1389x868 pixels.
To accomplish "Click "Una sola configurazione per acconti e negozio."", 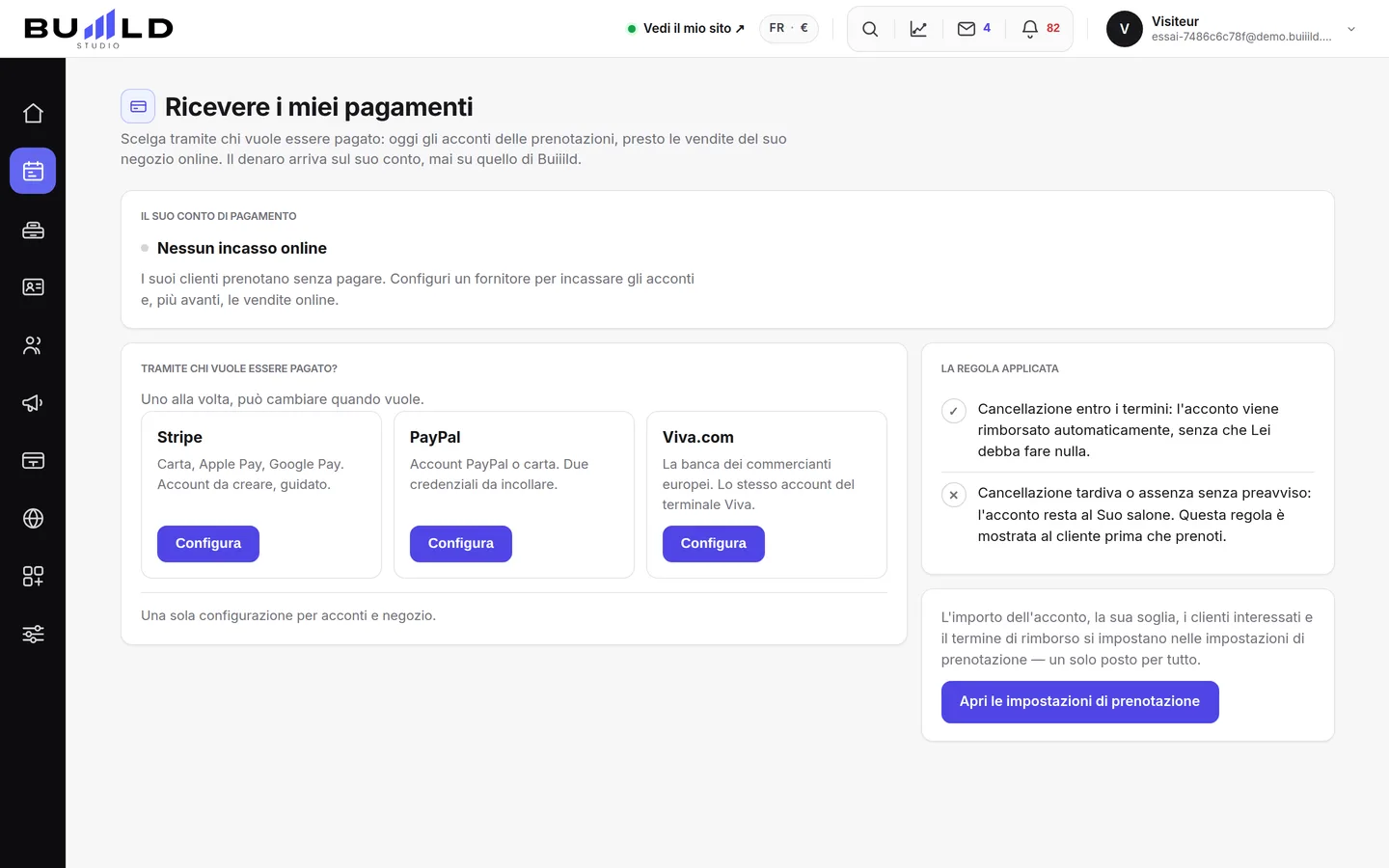I will (x=288, y=615).
